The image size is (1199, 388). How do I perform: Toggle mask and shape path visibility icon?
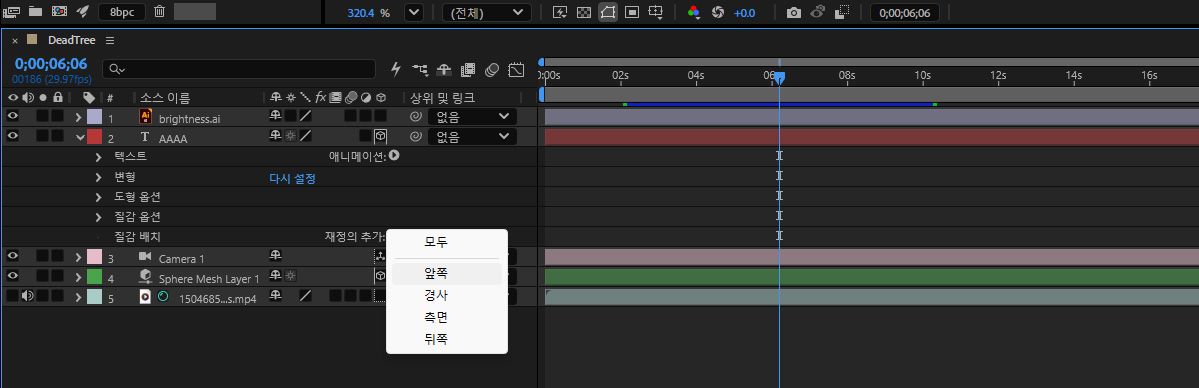coord(608,13)
